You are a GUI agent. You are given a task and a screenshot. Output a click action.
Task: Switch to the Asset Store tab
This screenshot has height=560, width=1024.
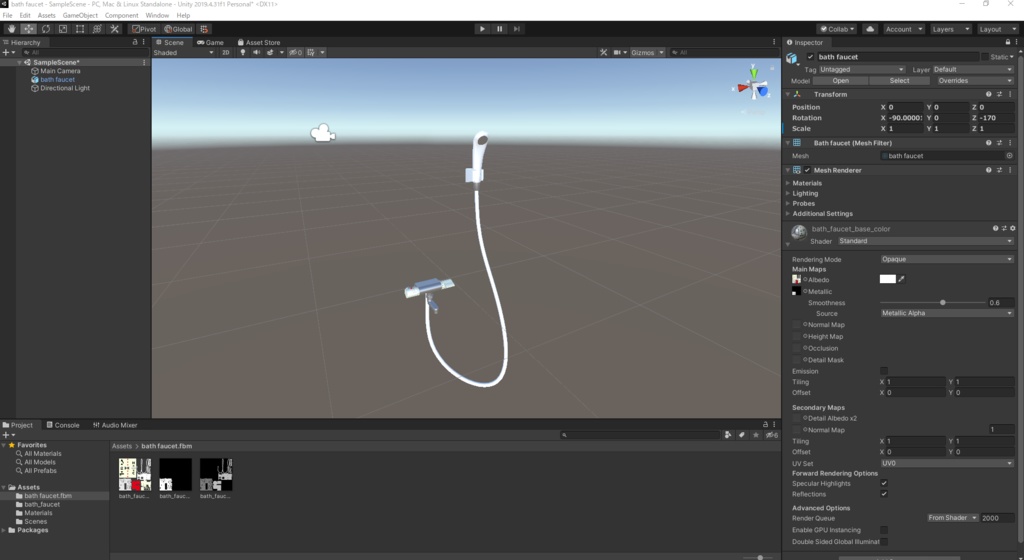(259, 42)
